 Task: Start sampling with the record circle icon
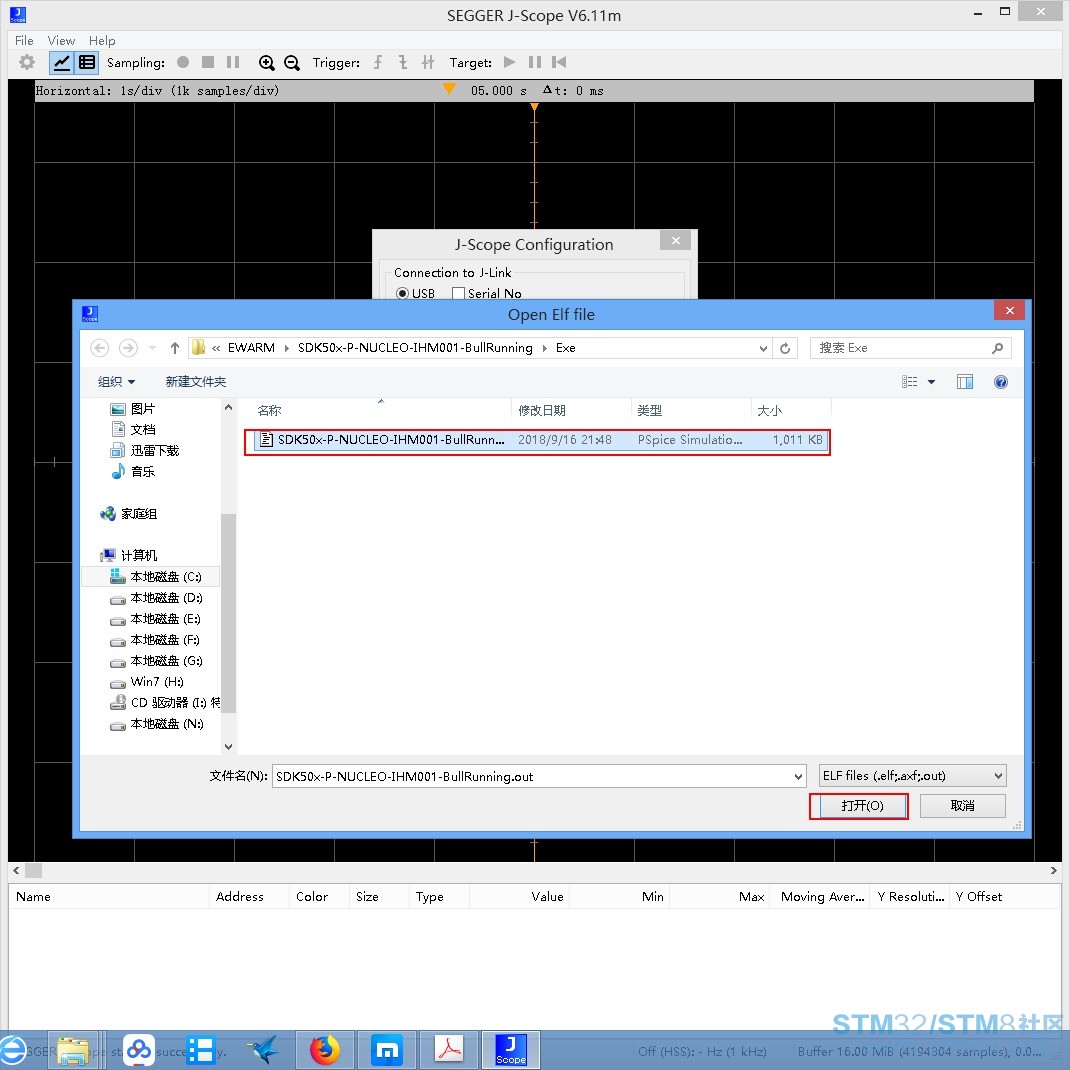pos(183,62)
